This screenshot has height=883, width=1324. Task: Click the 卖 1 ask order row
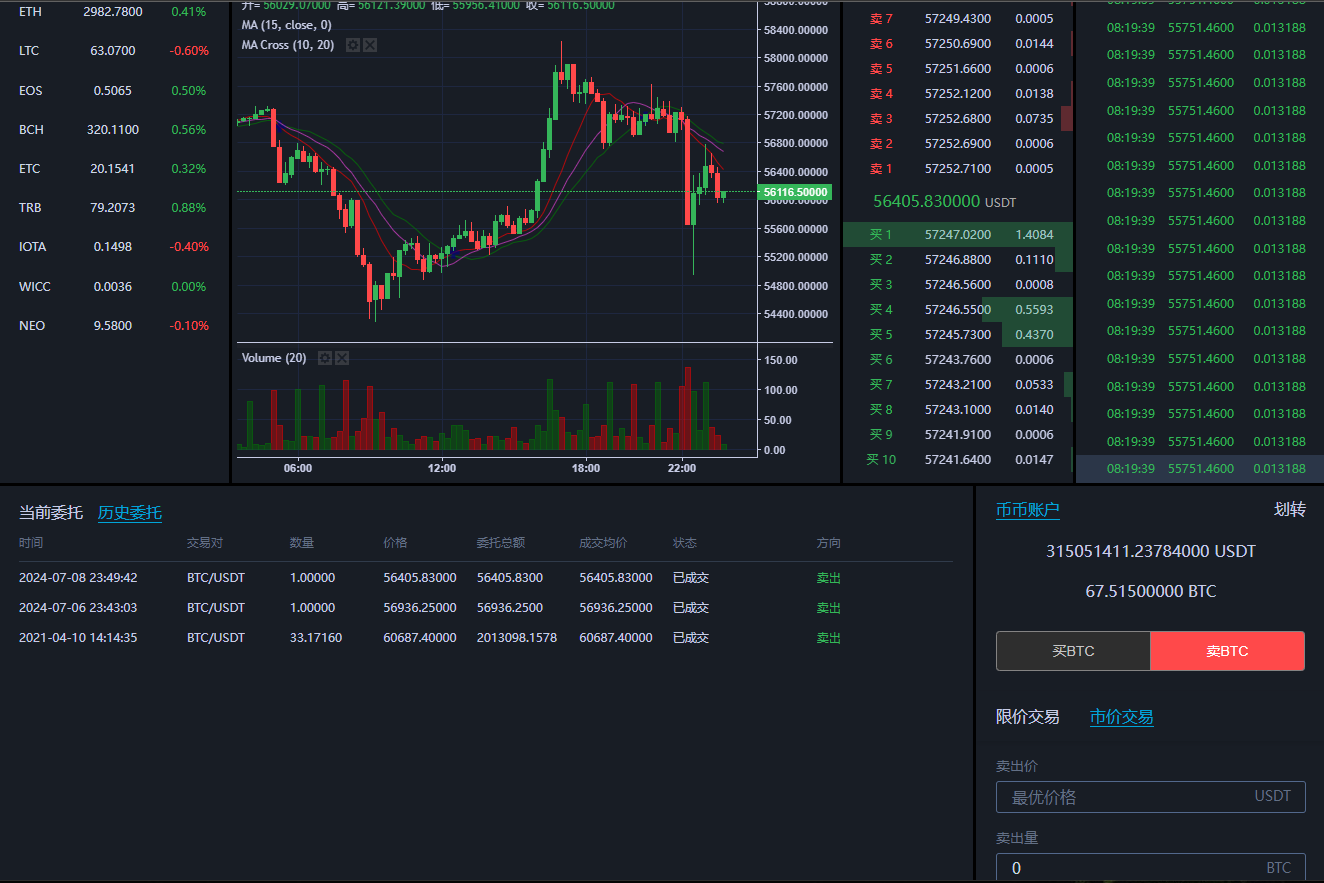957,169
